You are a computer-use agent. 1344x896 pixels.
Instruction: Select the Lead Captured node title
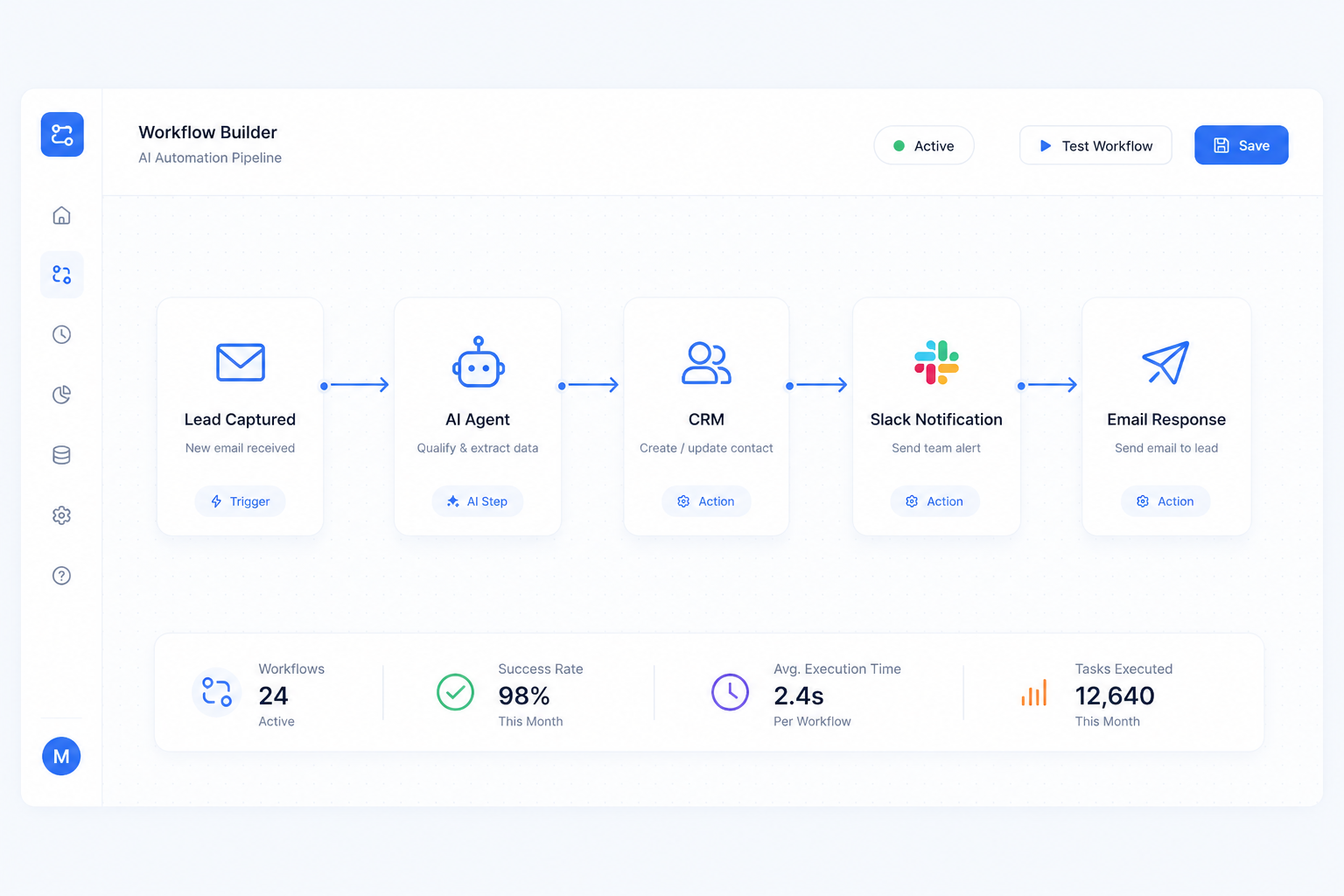point(240,420)
